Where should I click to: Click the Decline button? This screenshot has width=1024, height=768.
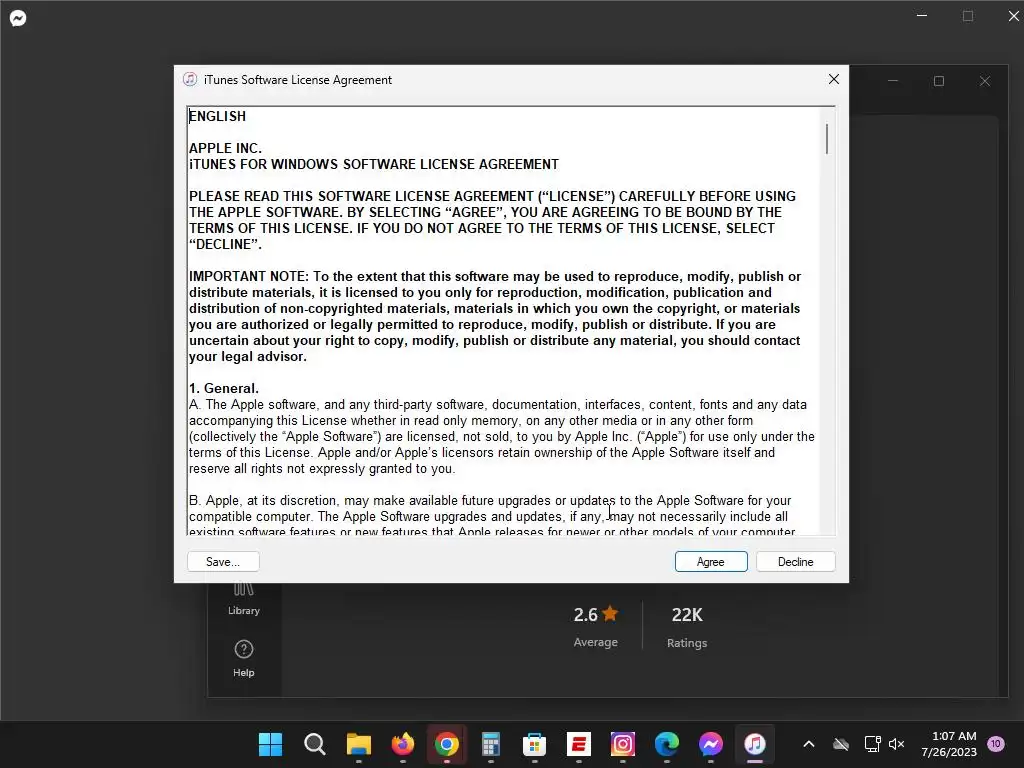(795, 562)
